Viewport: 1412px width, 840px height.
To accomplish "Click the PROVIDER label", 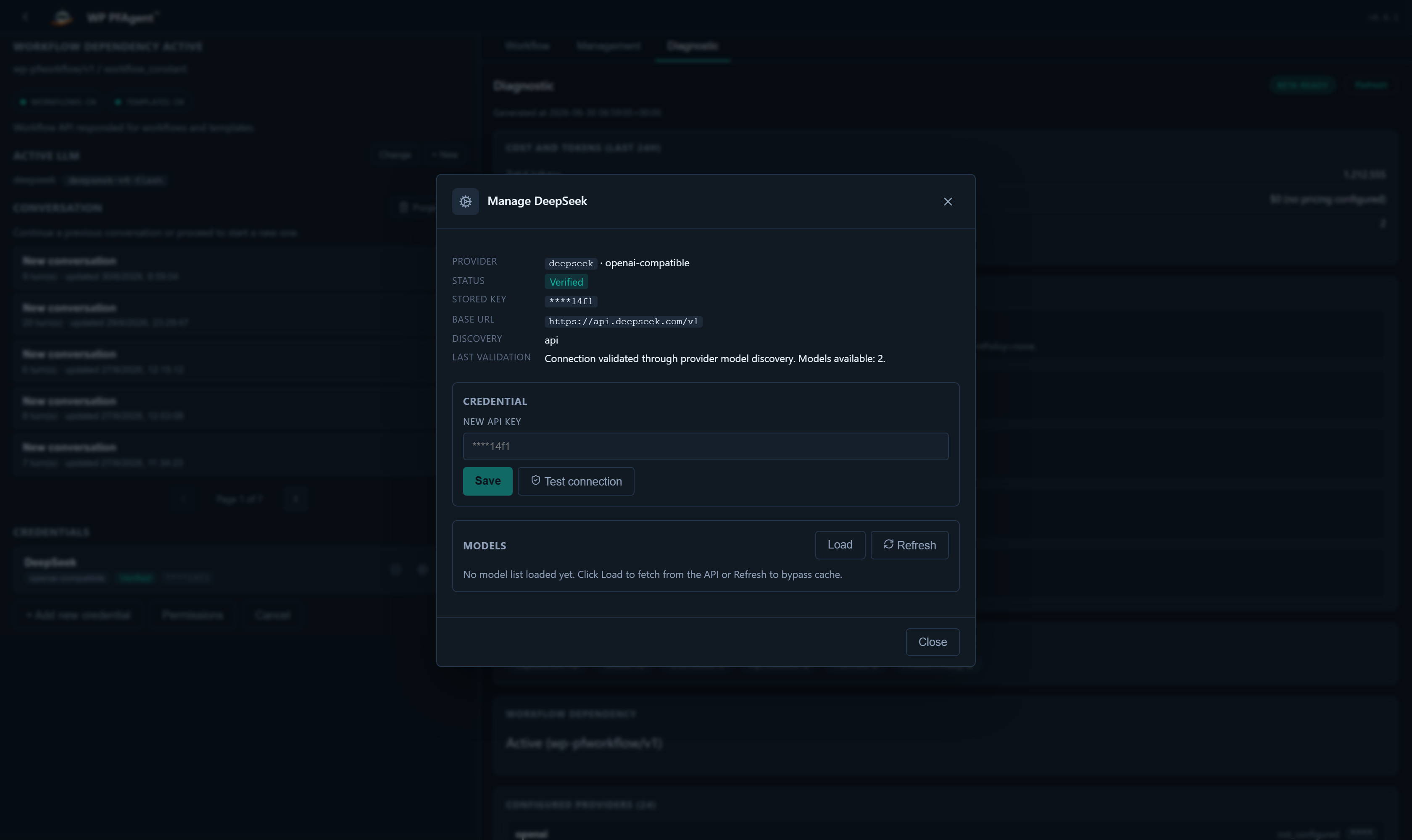I will pos(474,262).
